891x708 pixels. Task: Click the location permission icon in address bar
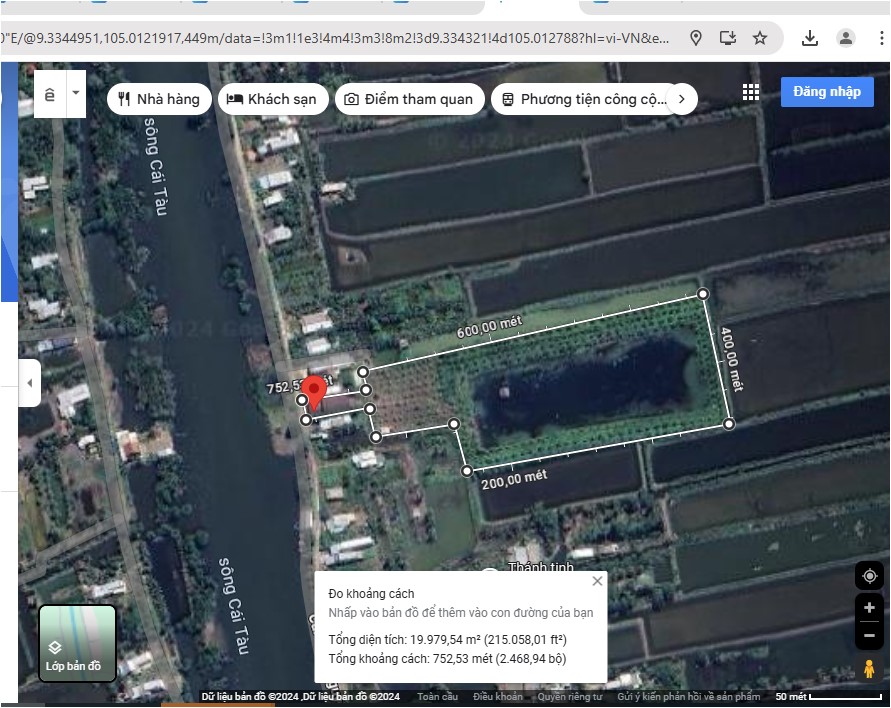[696, 38]
